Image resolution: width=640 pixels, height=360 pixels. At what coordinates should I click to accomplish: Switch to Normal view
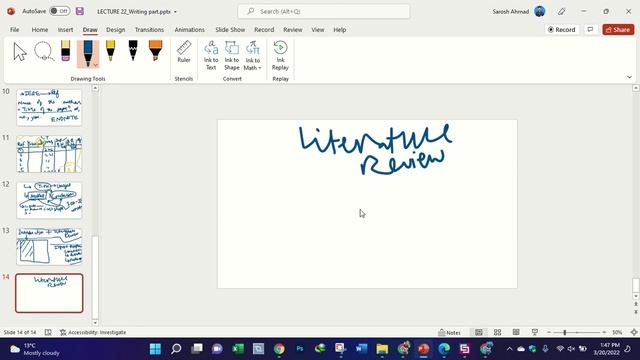(x=479, y=332)
